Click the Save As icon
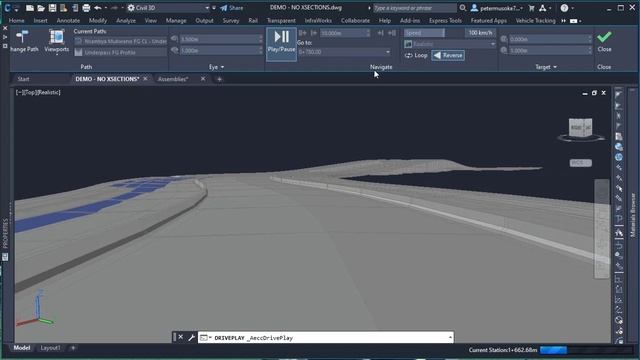The width and height of the screenshot is (640, 360). coord(63,8)
